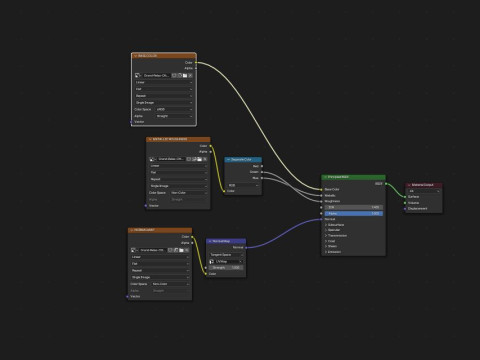Click the Blue output socket of Separate Color
This screenshot has width=480, height=360.
point(262,178)
